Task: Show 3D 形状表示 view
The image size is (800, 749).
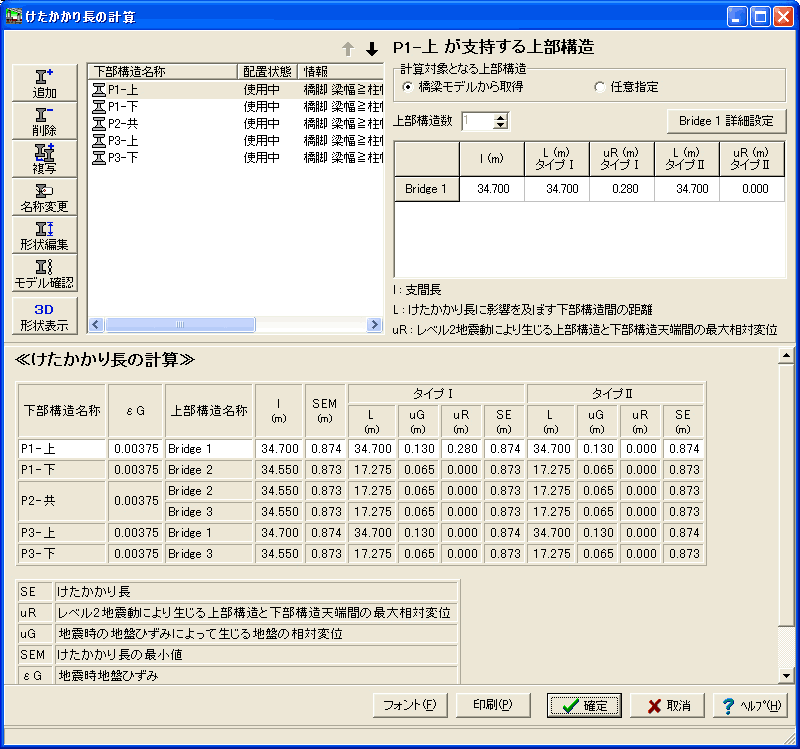Action: (44, 316)
